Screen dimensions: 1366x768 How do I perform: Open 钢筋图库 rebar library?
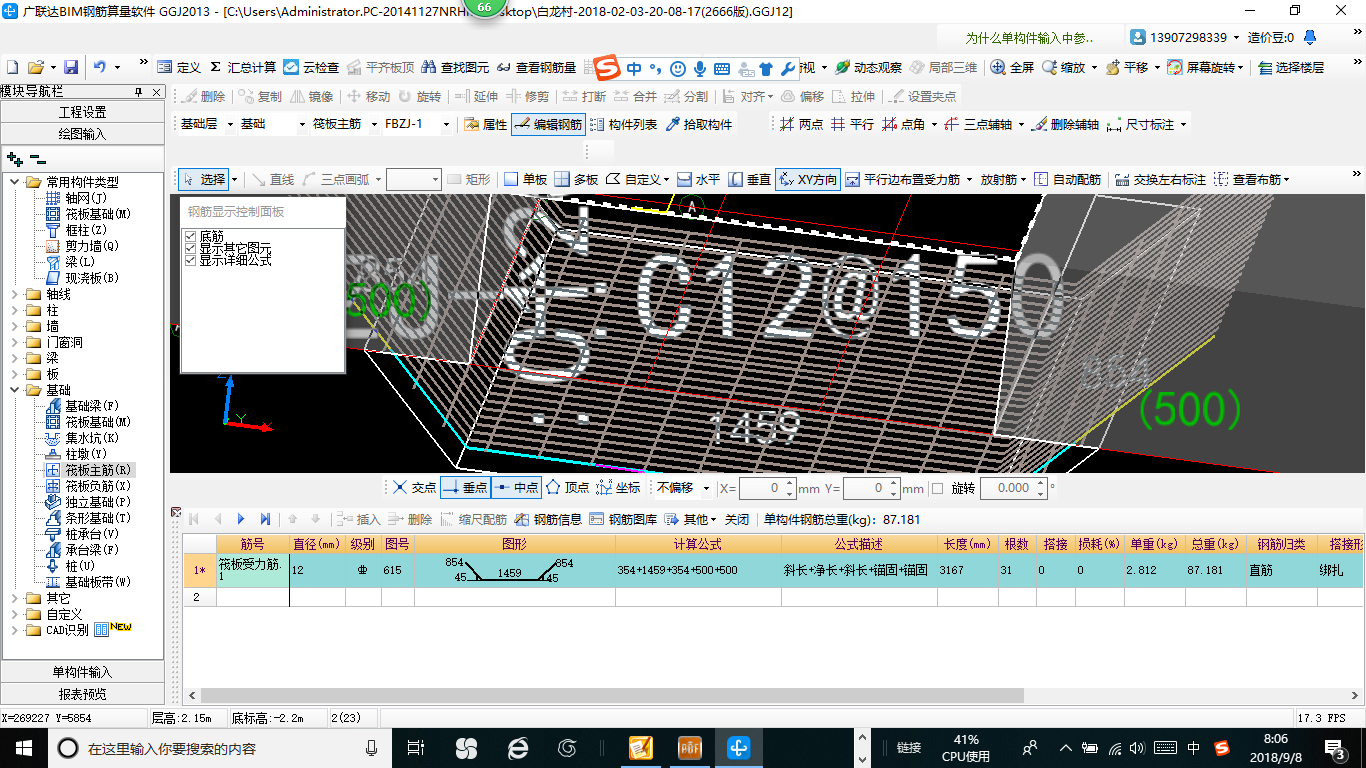pos(624,519)
